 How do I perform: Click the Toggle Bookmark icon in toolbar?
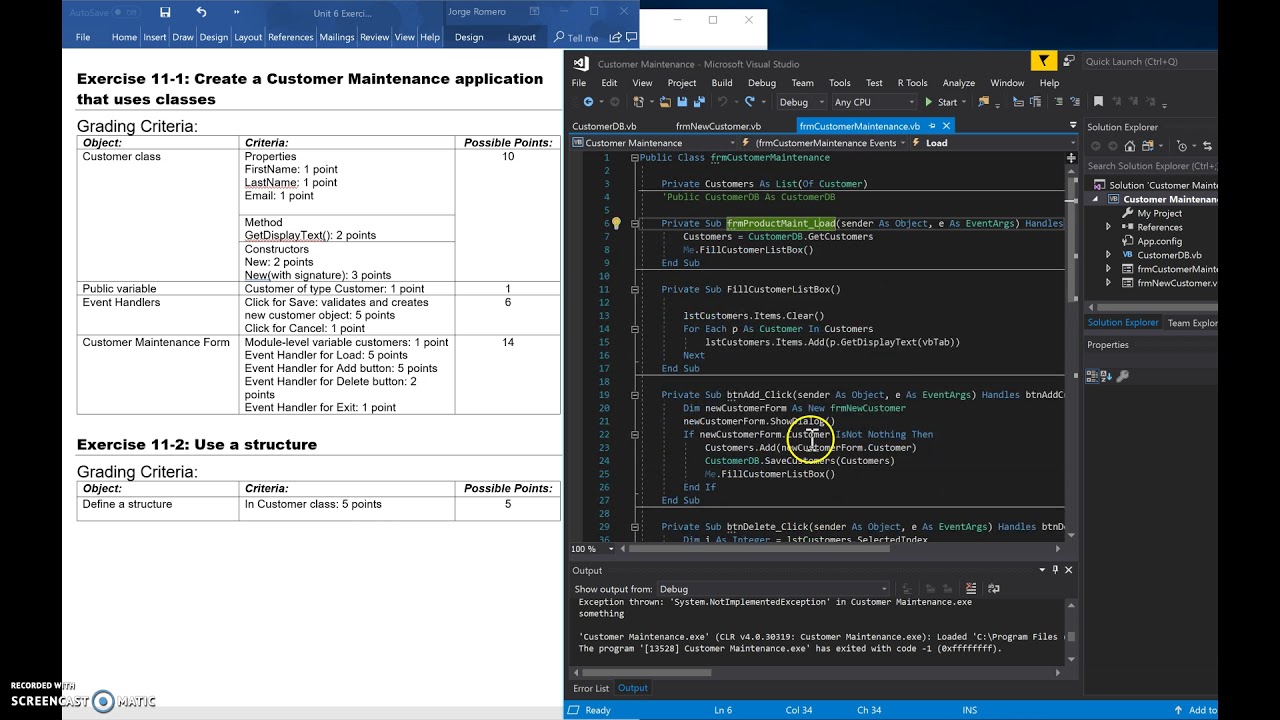pyautogui.click(x=1098, y=102)
